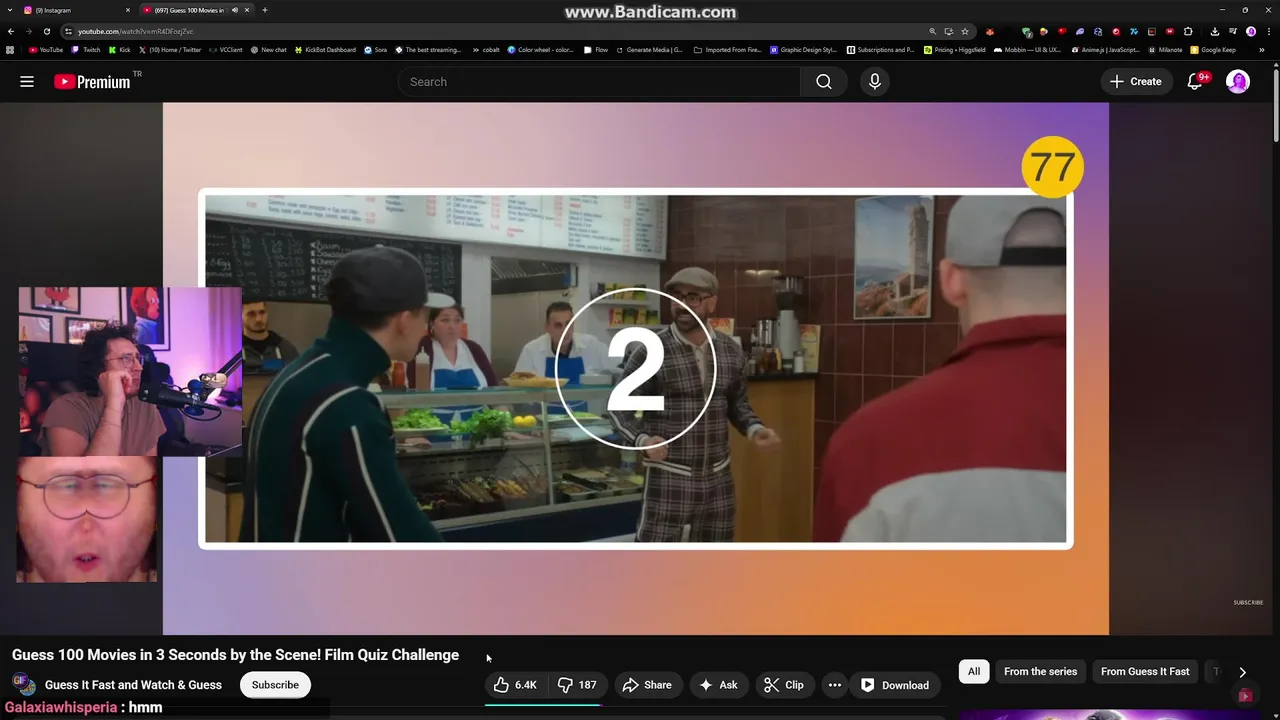Open the Chrome profile avatar
The image size is (1280, 720).
tap(1251, 31)
